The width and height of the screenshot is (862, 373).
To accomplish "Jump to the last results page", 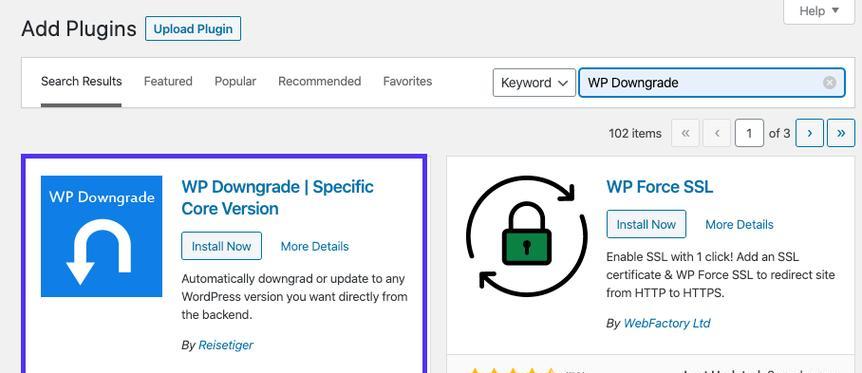I will tap(841, 133).
